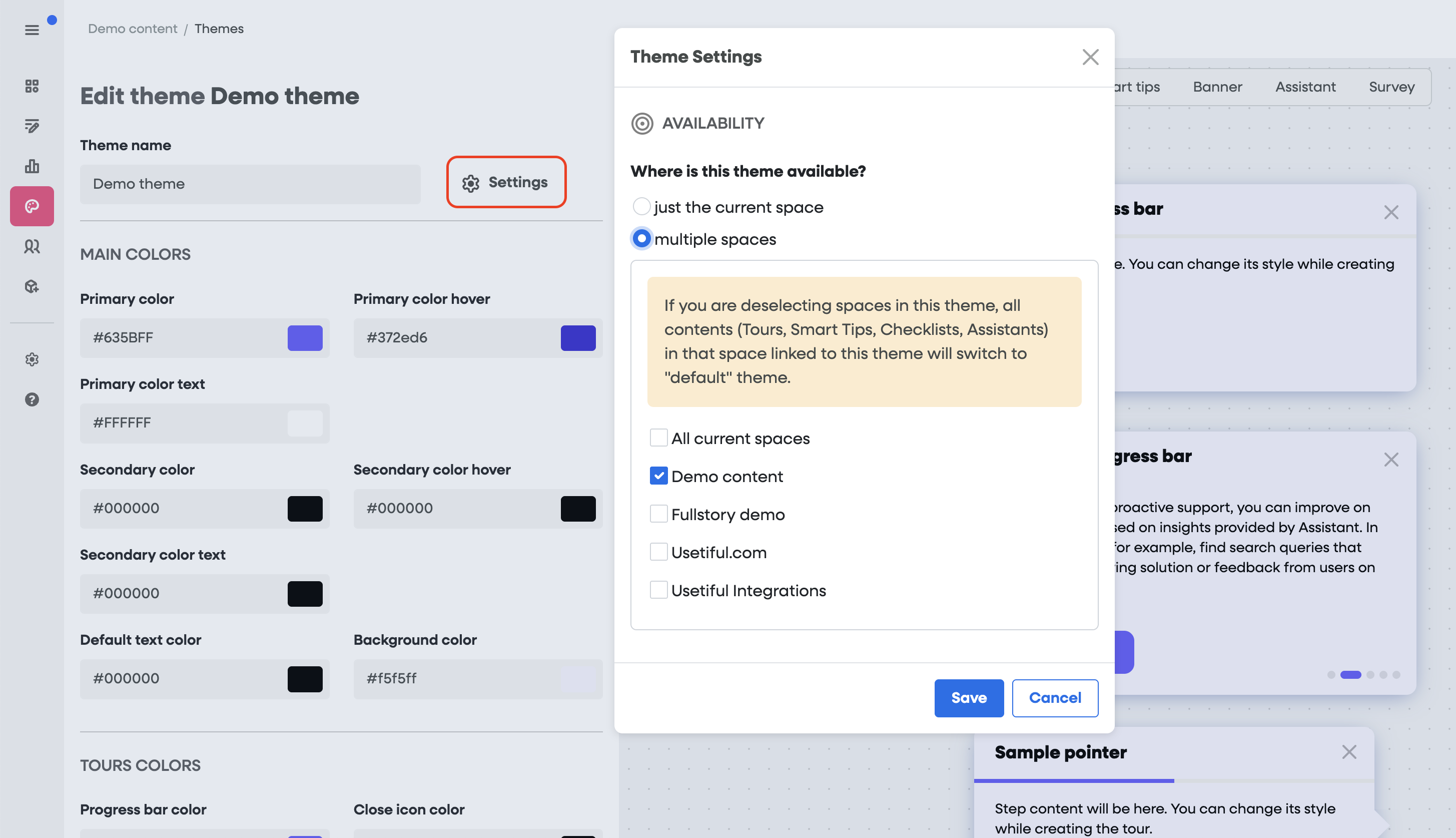Open the analytics bar chart icon

tap(32, 166)
